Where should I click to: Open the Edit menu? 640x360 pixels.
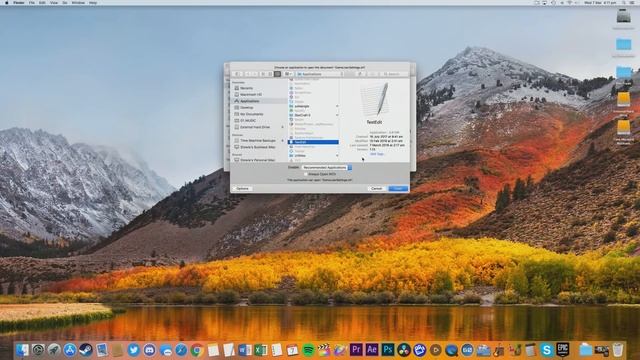tap(42, 2)
